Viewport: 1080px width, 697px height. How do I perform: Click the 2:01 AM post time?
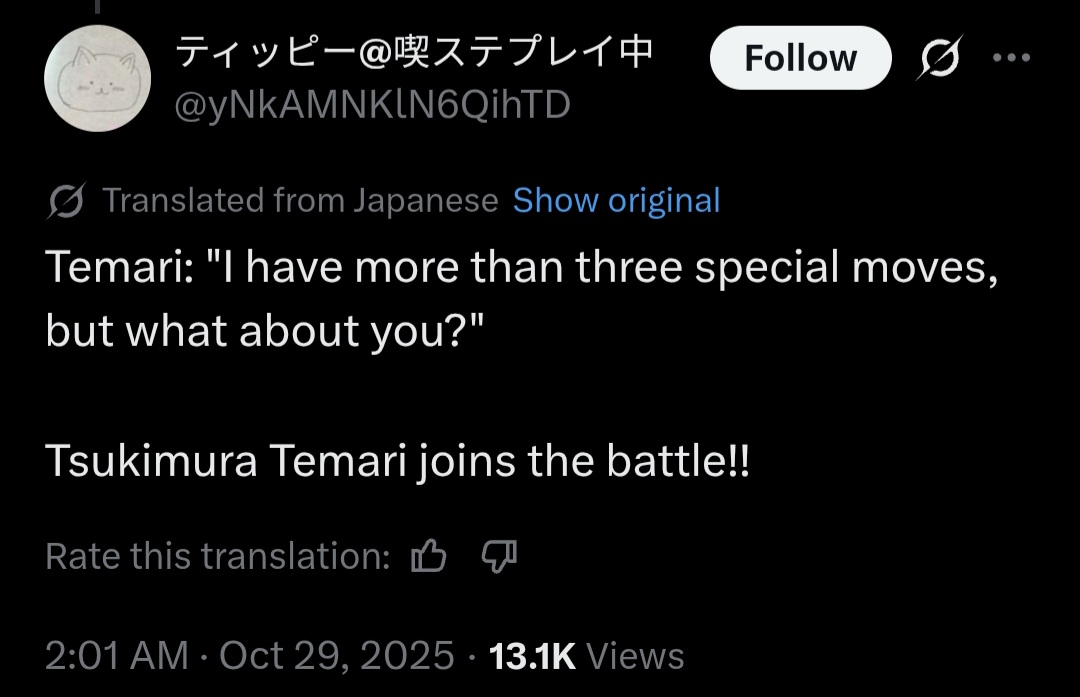point(116,656)
